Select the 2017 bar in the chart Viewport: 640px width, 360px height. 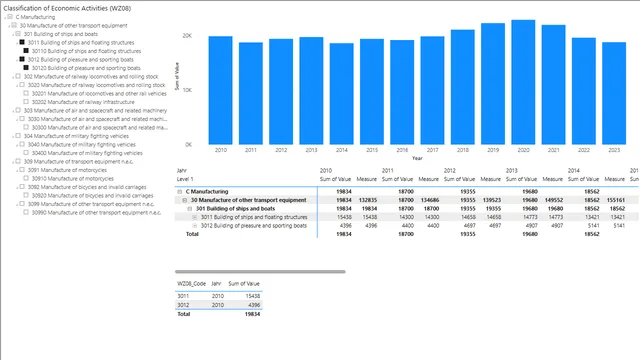432,90
